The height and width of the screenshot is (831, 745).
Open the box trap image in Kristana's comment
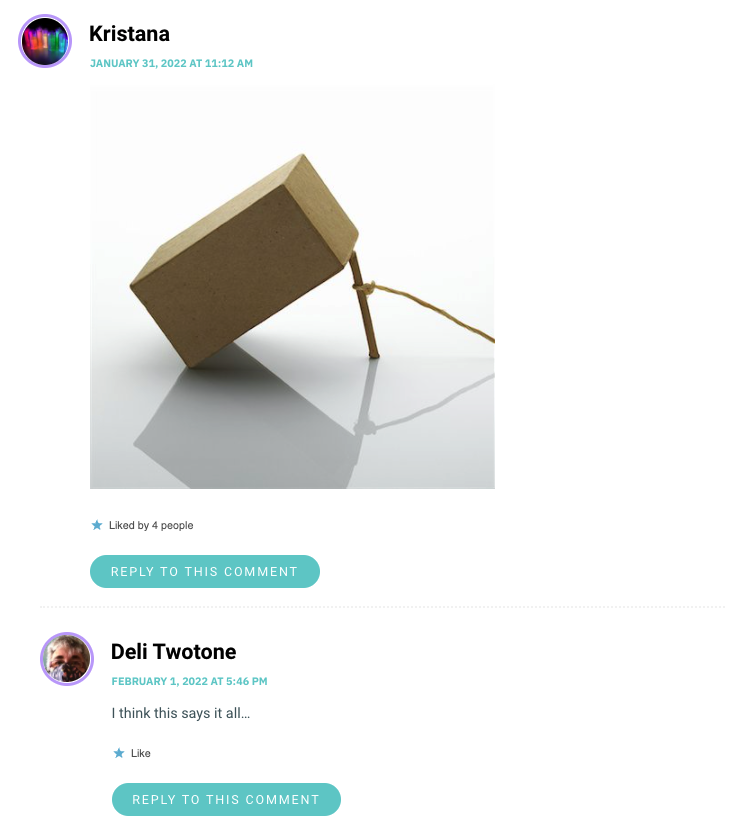coord(292,288)
